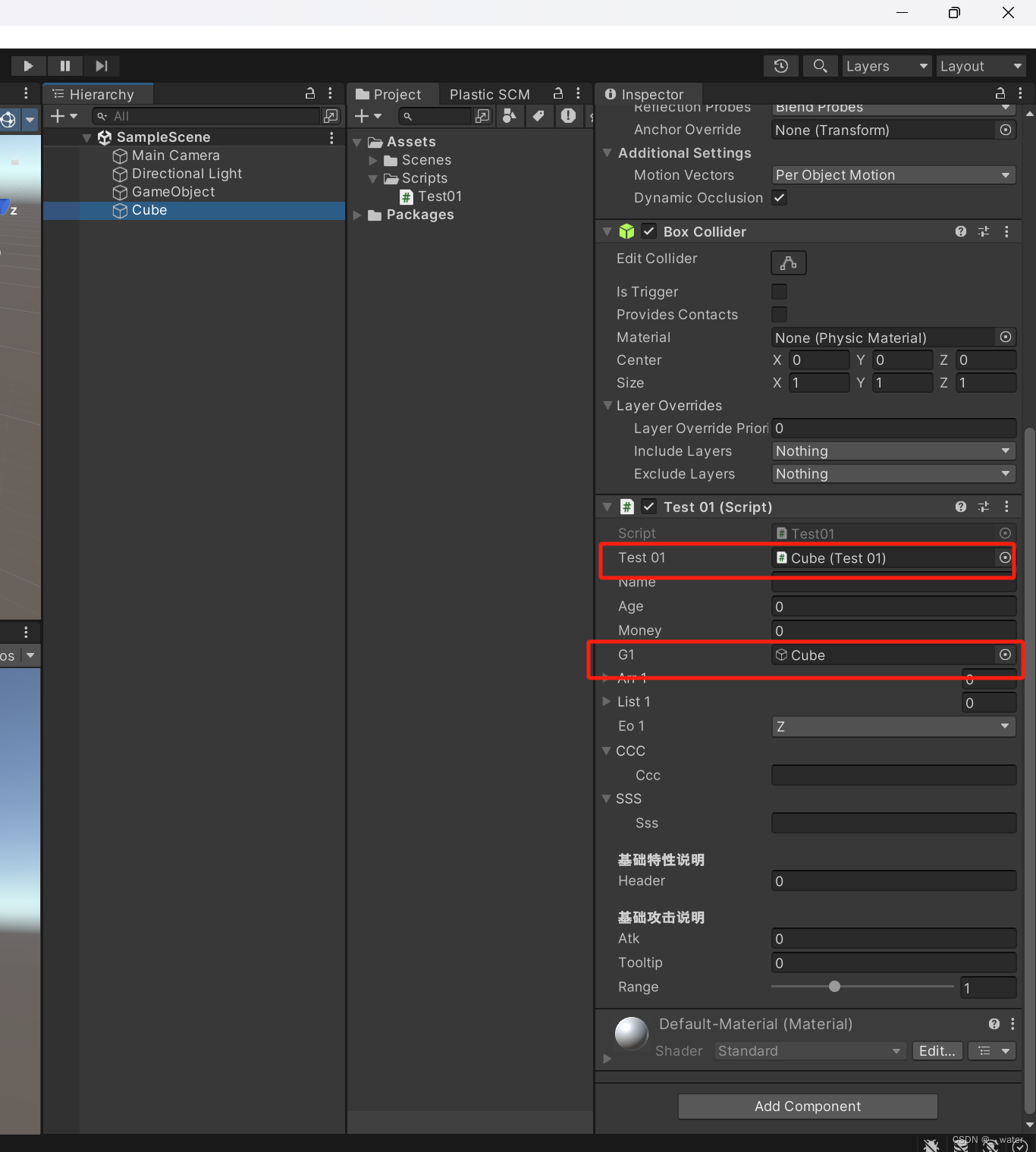This screenshot has height=1152, width=1036.
Task: Disable Dynamic Occlusion
Action: [779, 198]
